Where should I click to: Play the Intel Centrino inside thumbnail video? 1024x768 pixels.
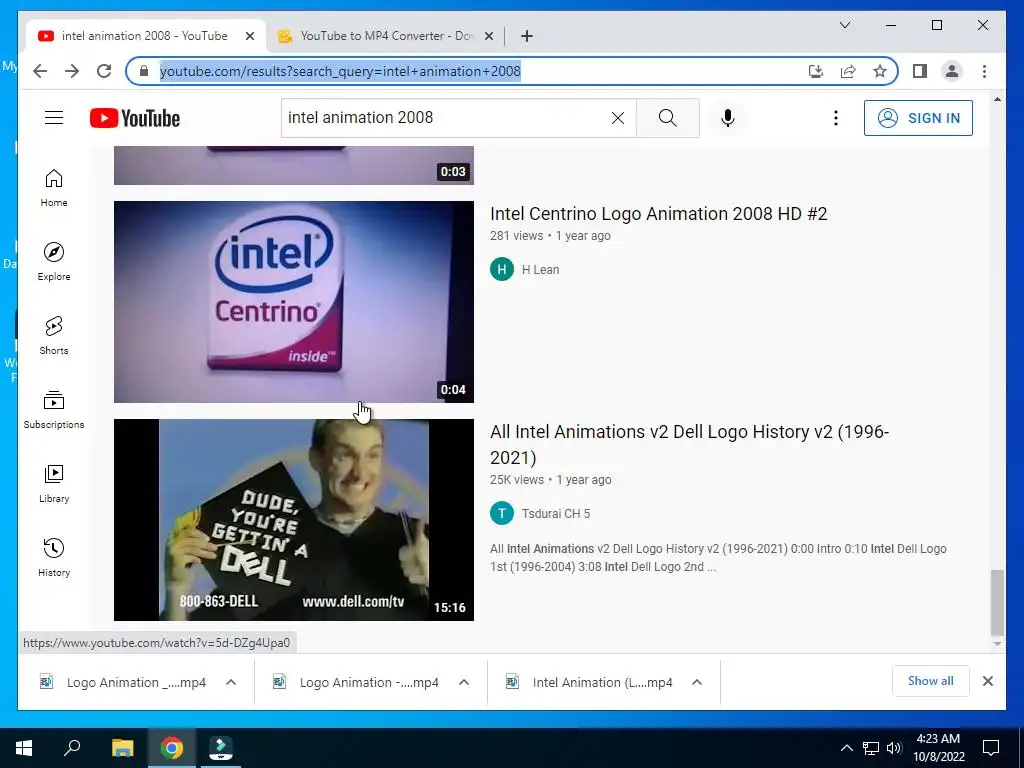pos(294,302)
